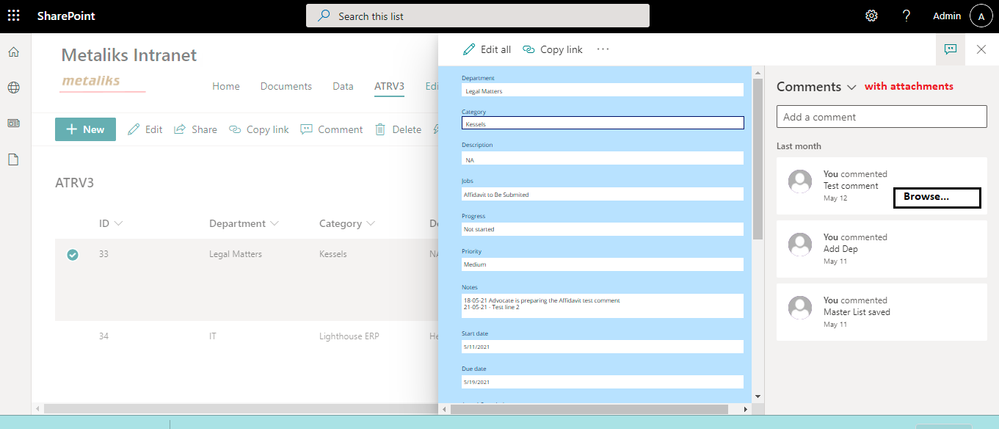
Task: Click the form scrollbar down arrow
Action: click(x=758, y=396)
